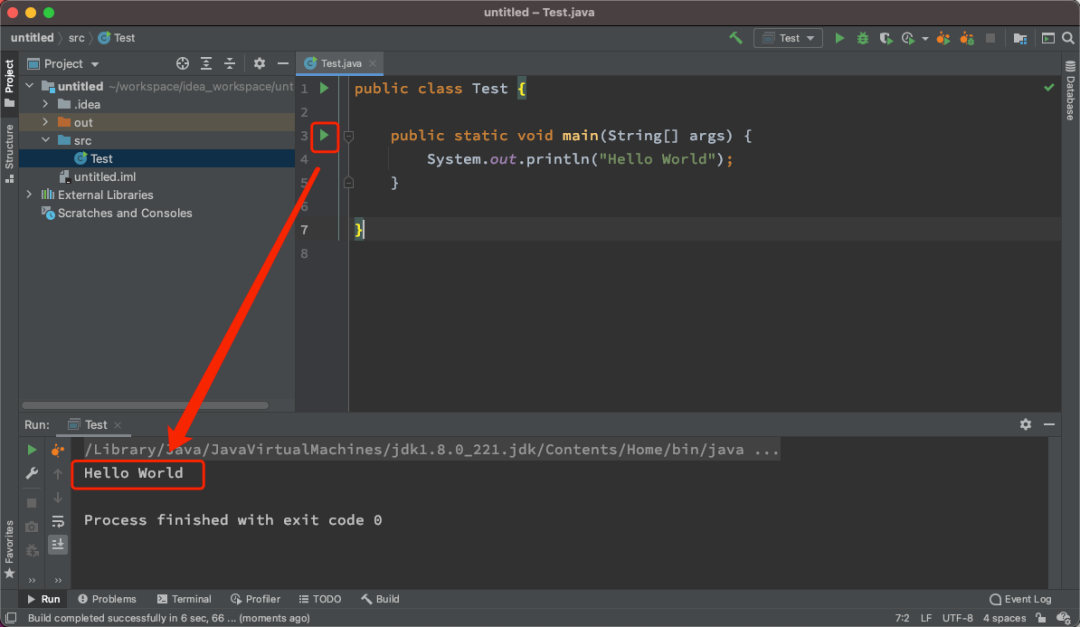Run Test with the green toolbar arrow
Viewport: 1080px width, 627px height.
coord(839,38)
